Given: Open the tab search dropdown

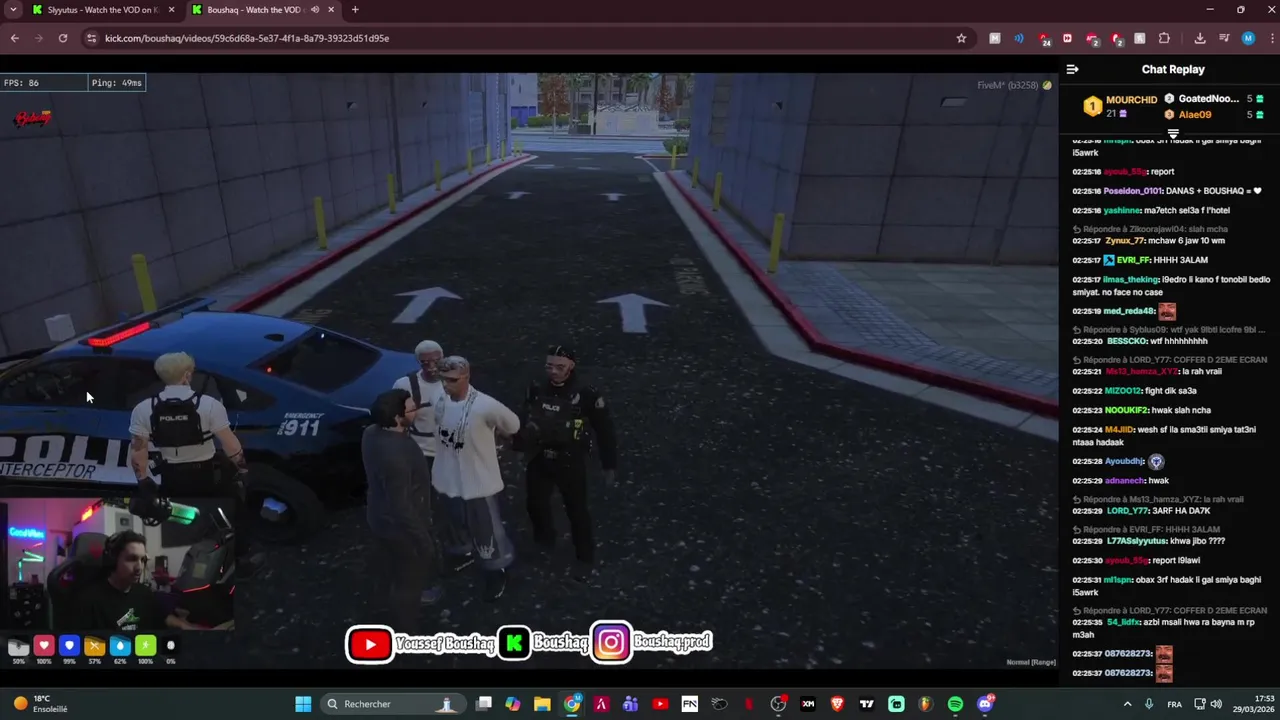Looking at the screenshot, I should [13, 10].
